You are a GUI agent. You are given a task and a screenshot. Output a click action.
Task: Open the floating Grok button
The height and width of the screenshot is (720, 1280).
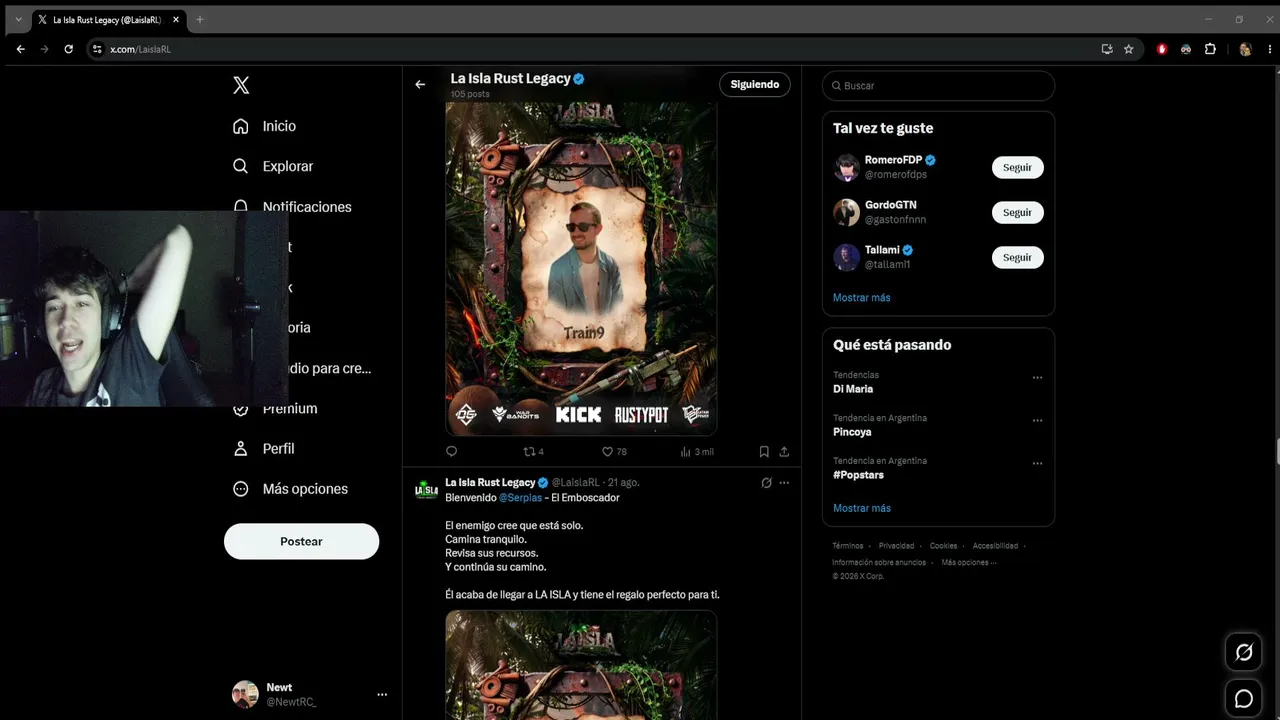pos(1244,653)
